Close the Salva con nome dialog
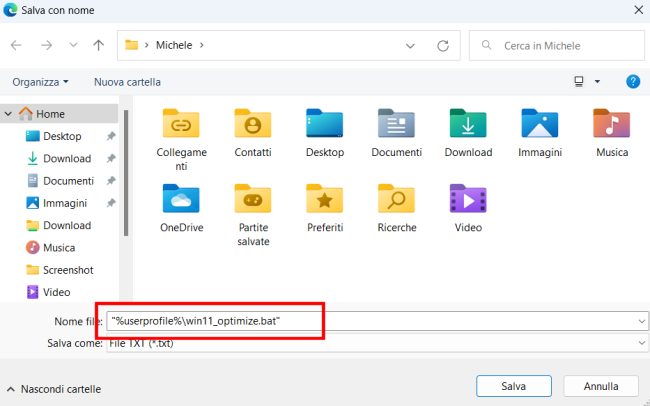This screenshot has height=406, width=650. pyautogui.click(x=638, y=10)
